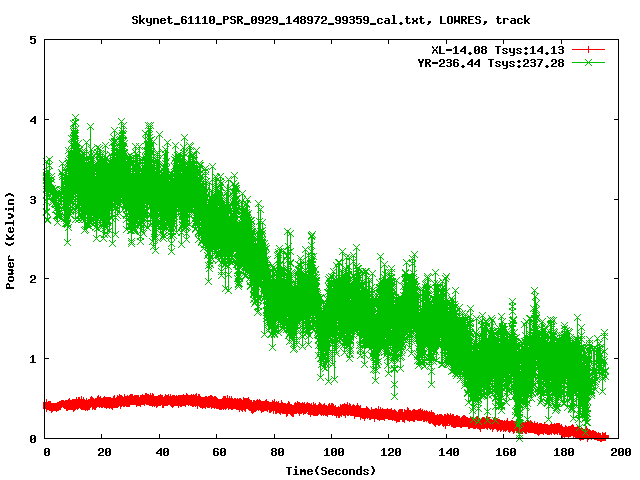640x480 pixels.
Task: Click the 20 tick label on x-axis
Action: (x=104, y=452)
